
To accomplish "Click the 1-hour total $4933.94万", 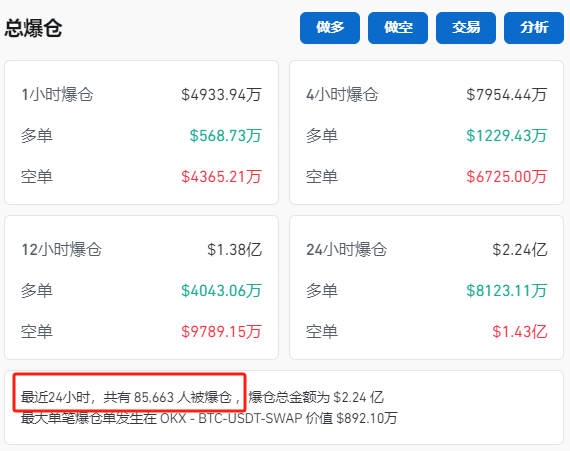I will pos(221,94).
